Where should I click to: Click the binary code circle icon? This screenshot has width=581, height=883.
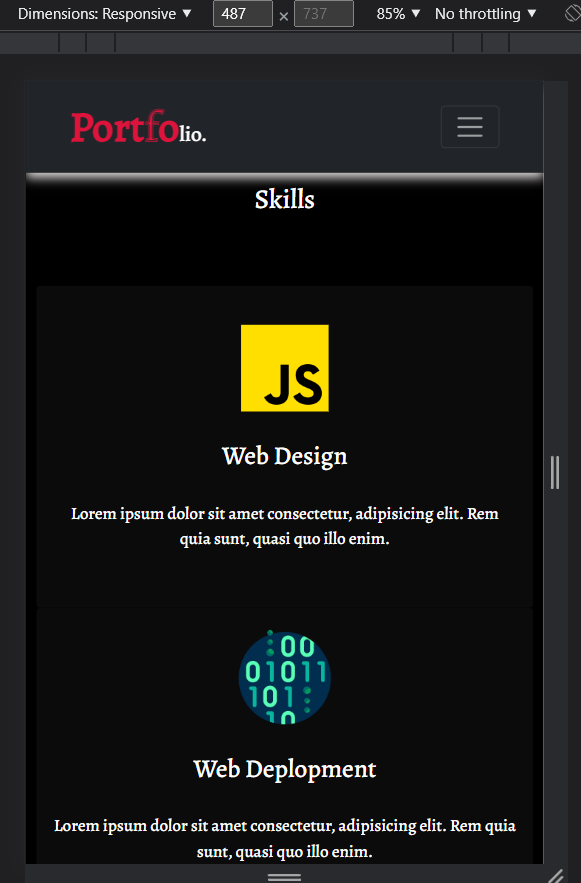[285, 677]
